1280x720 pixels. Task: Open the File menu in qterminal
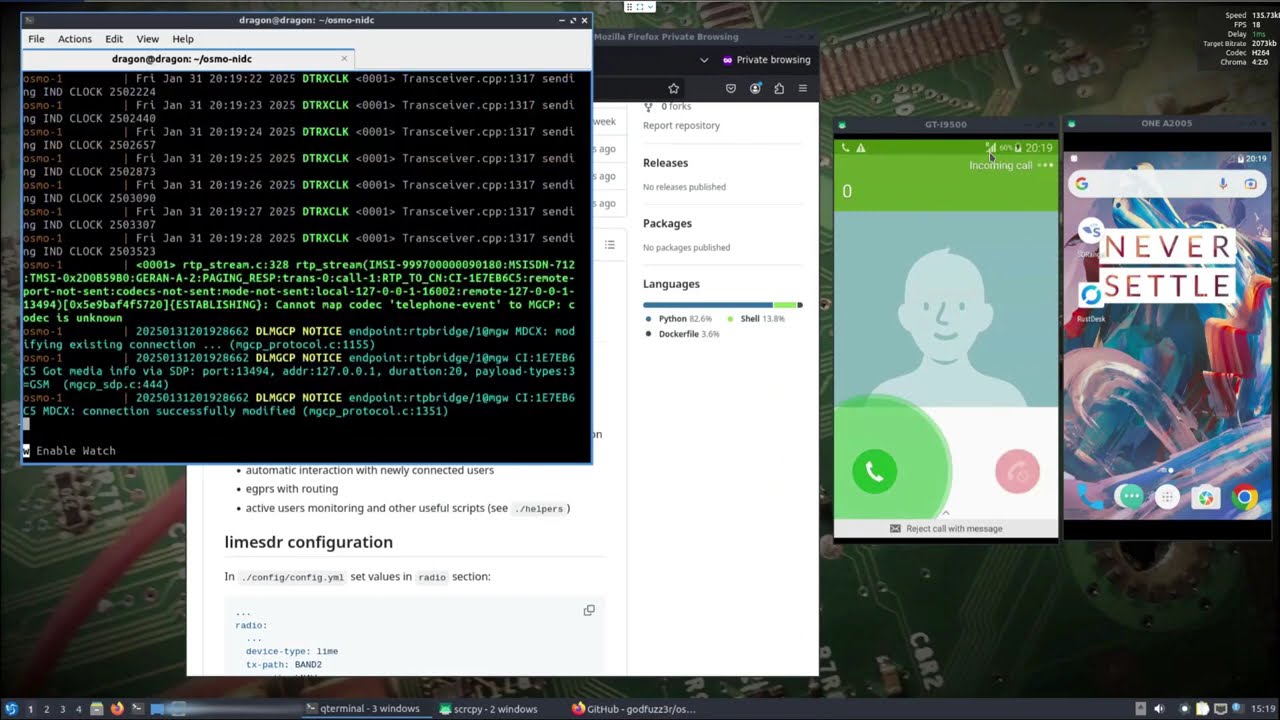click(x=36, y=39)
